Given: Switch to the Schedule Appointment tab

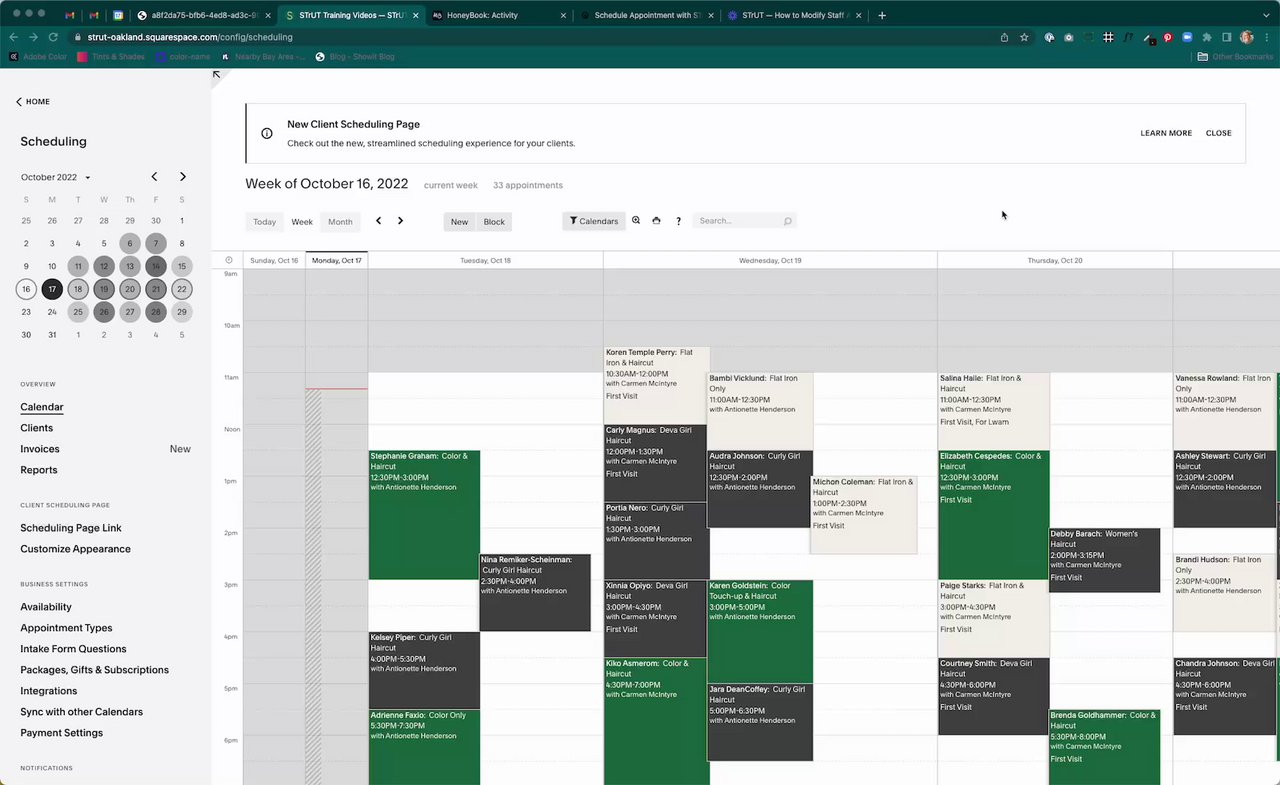Looking at the screenshot, I should click(647, 15).
